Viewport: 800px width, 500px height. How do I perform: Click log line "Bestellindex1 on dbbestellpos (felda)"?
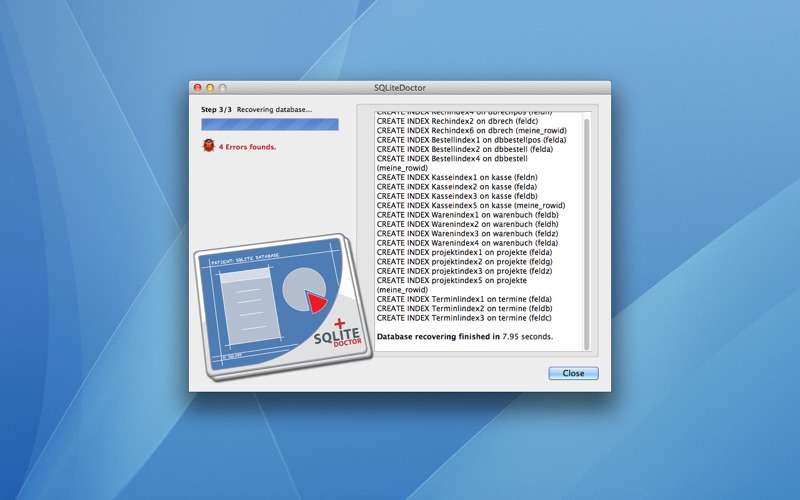(471, 140)
